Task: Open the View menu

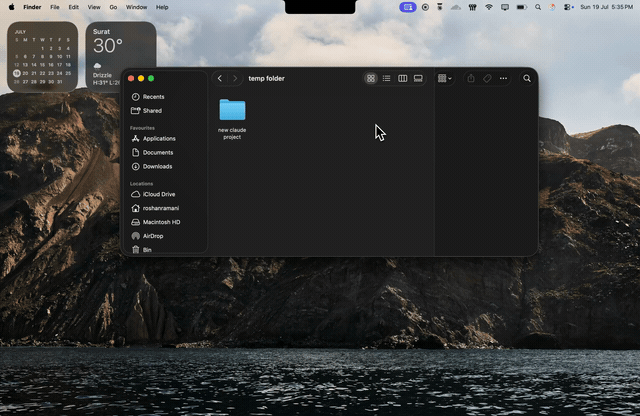Action: (x=94, y=7)
